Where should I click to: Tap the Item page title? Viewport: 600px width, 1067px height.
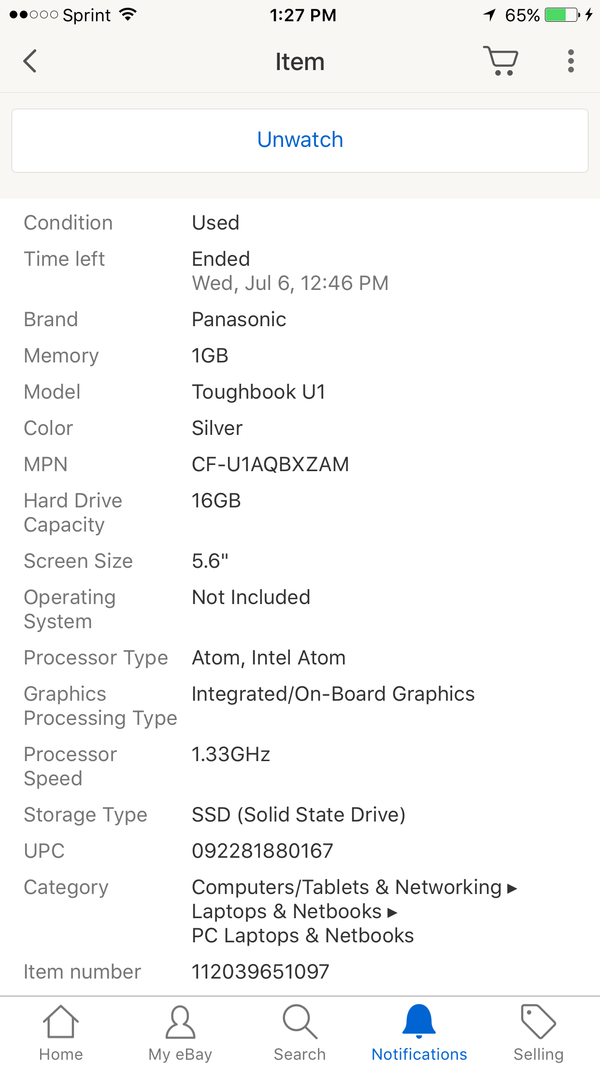coord(300,62)
